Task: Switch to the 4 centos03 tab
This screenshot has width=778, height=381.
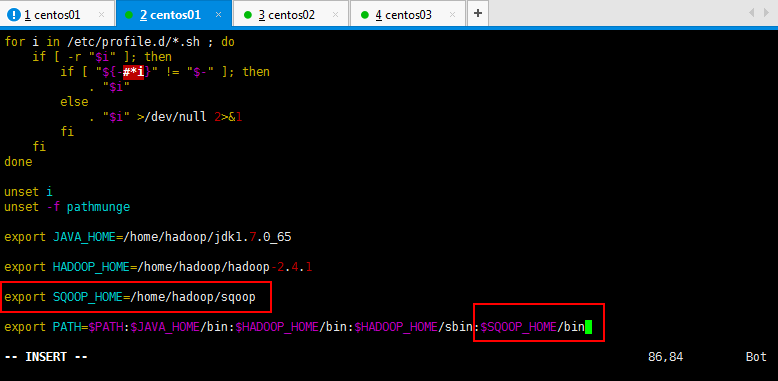Action: (x=408, y=13)
